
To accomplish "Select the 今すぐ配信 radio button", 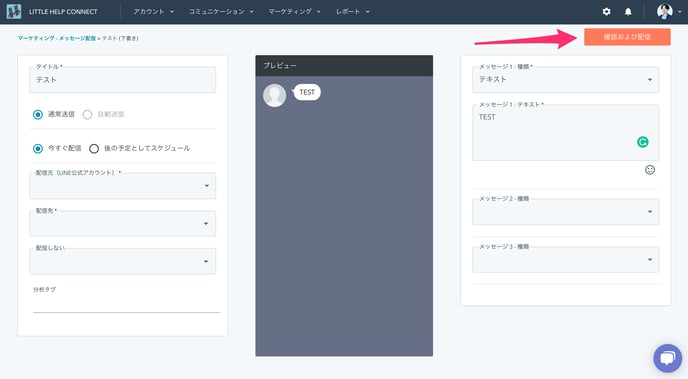I will (38, 149).
